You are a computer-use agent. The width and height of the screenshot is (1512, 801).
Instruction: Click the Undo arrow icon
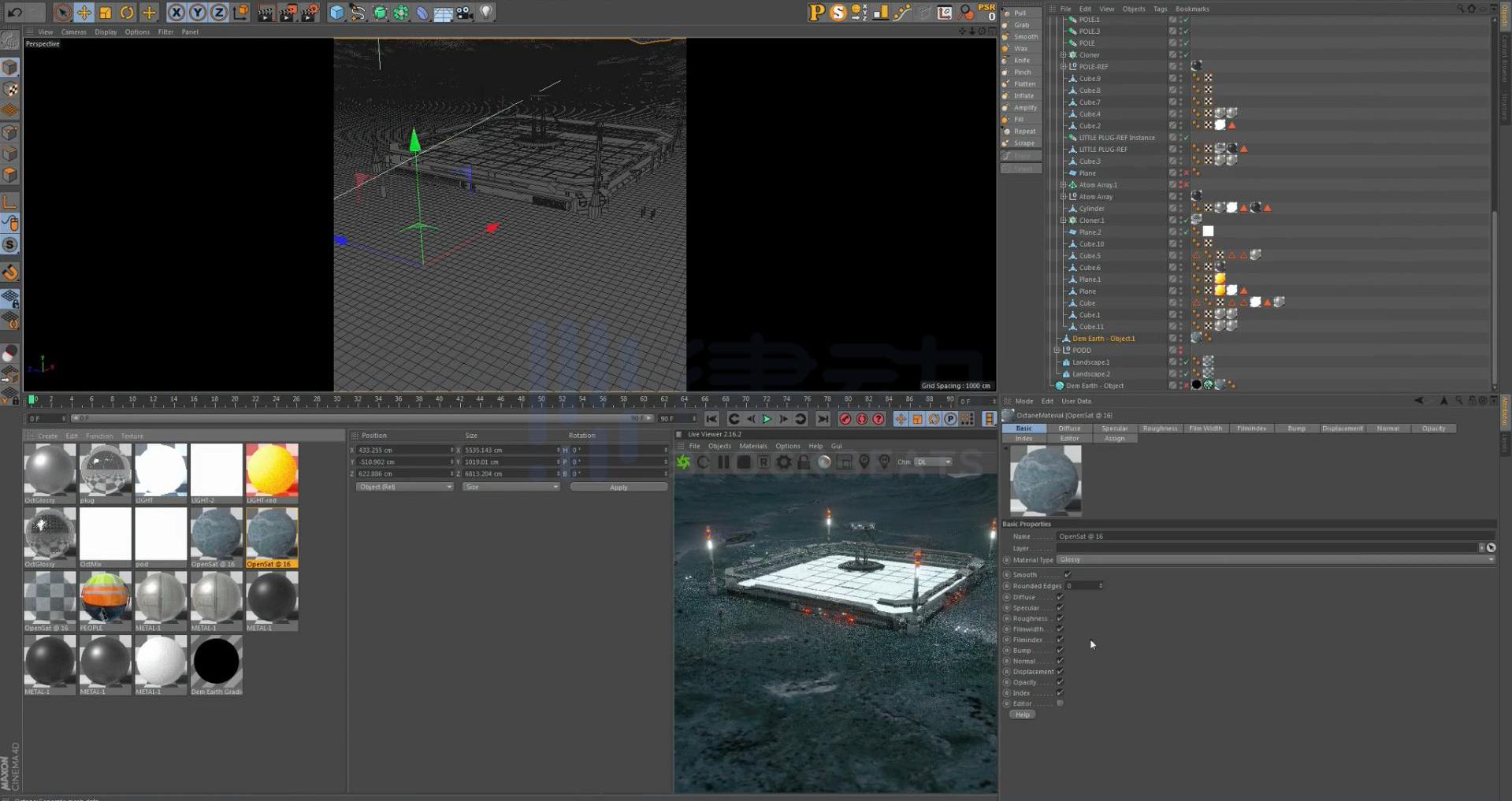[x=15, y=13]
